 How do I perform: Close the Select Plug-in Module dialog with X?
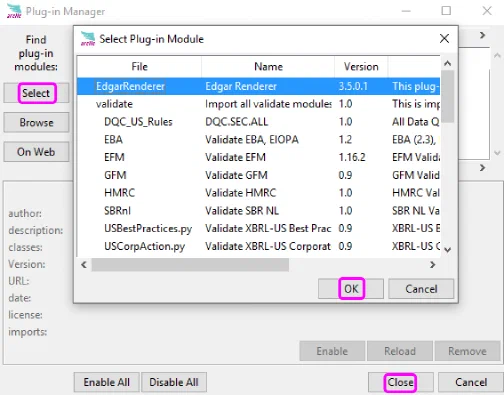(444, 39)
